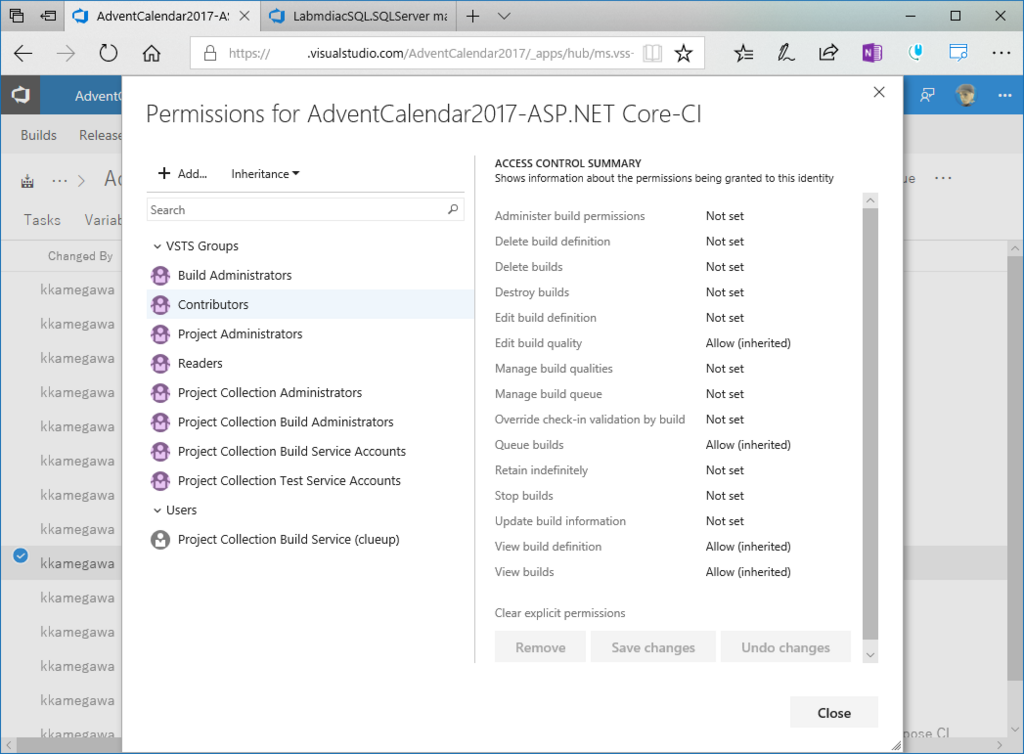Screen dimensions: 1024x754
Task: Click the Undo changes button
Action: [786, 647]
